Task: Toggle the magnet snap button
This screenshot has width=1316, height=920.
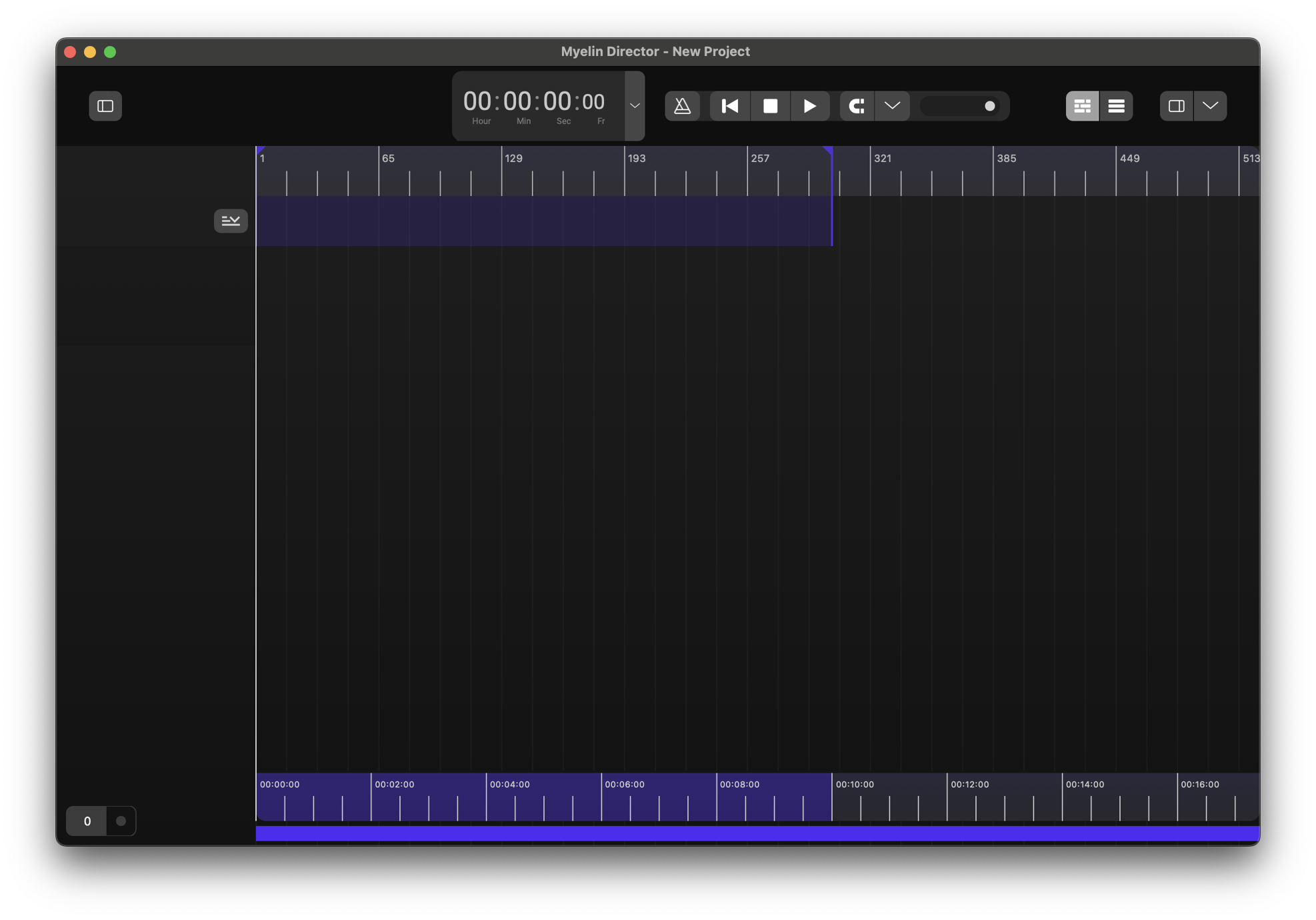Action: click(857, 106)
